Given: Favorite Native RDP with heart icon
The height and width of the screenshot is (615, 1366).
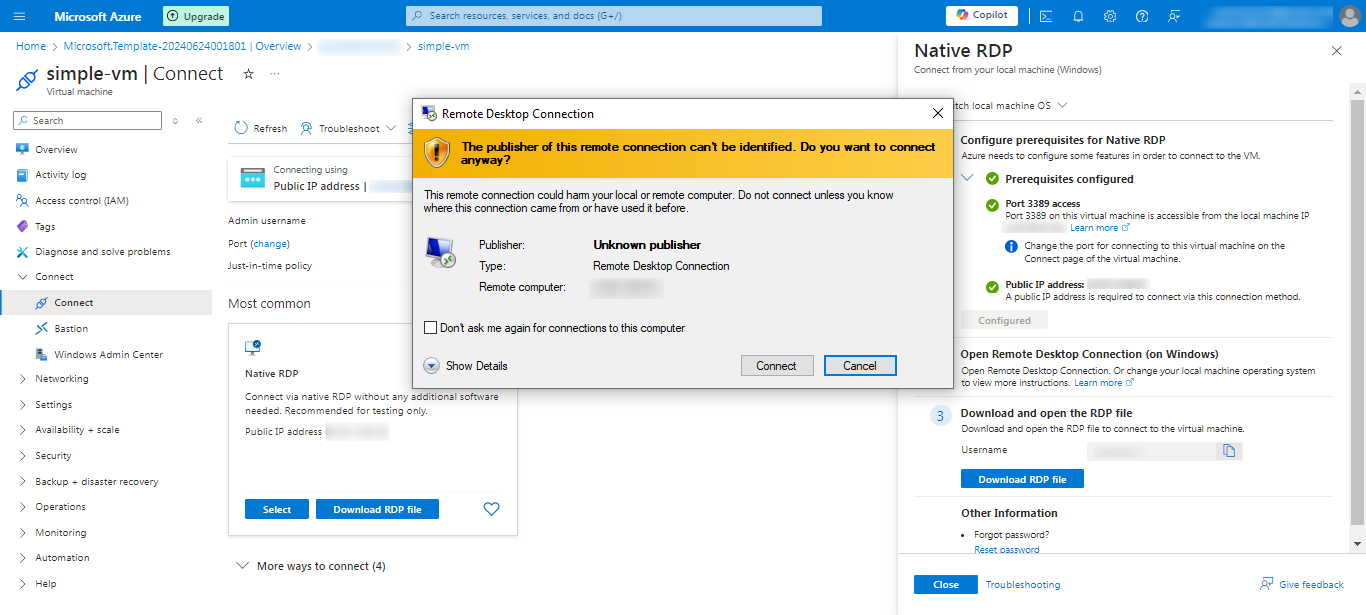Looking at the screenshot, I should pyautogui.click(x=491, y=509).
